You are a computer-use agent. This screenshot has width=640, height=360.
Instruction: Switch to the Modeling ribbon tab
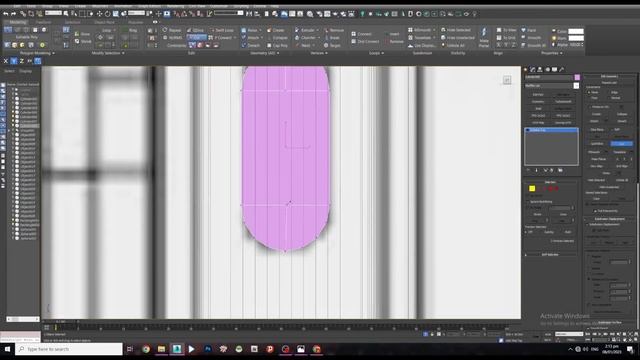pyautogui.click(x=18, y=22)
